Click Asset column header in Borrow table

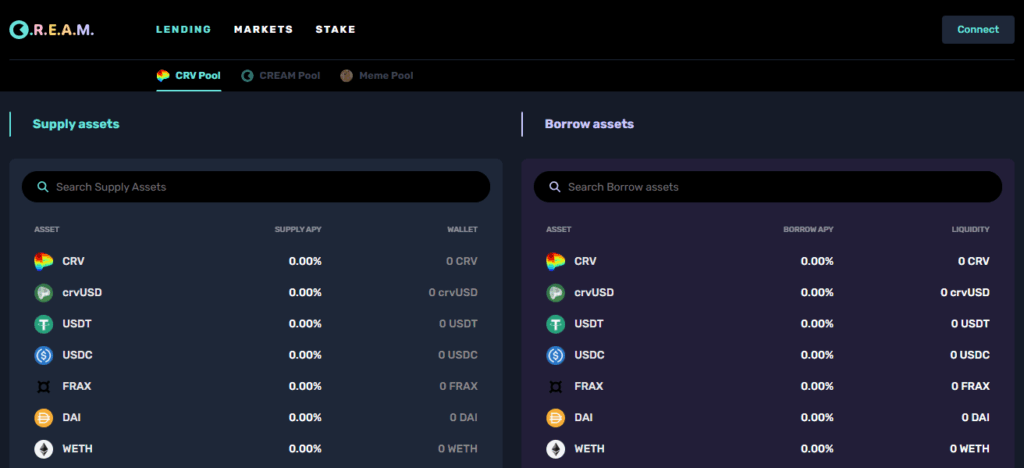click(558, 230)
